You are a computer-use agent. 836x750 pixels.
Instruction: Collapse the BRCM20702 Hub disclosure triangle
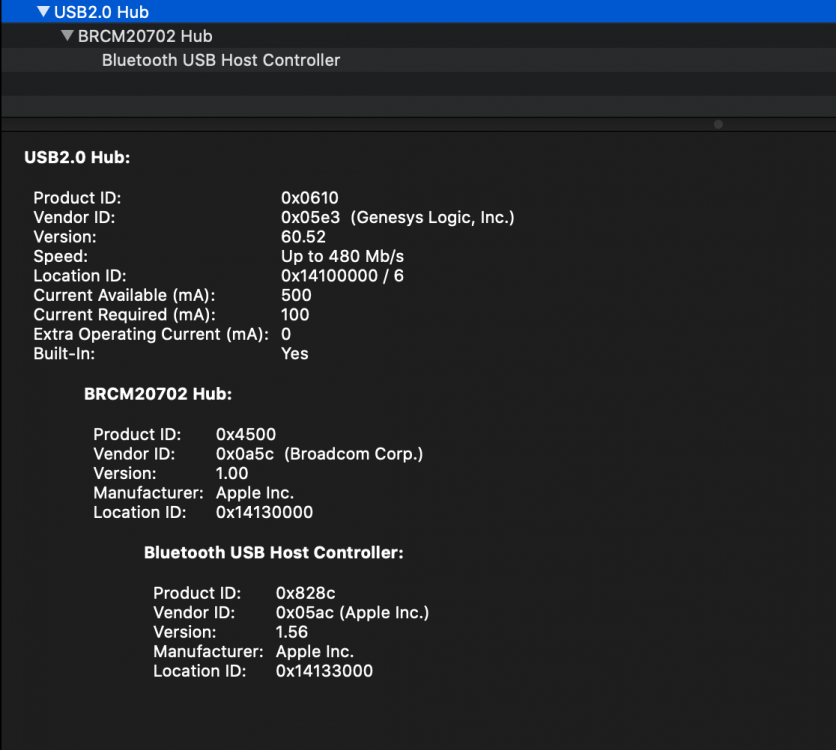coord(67,36)
